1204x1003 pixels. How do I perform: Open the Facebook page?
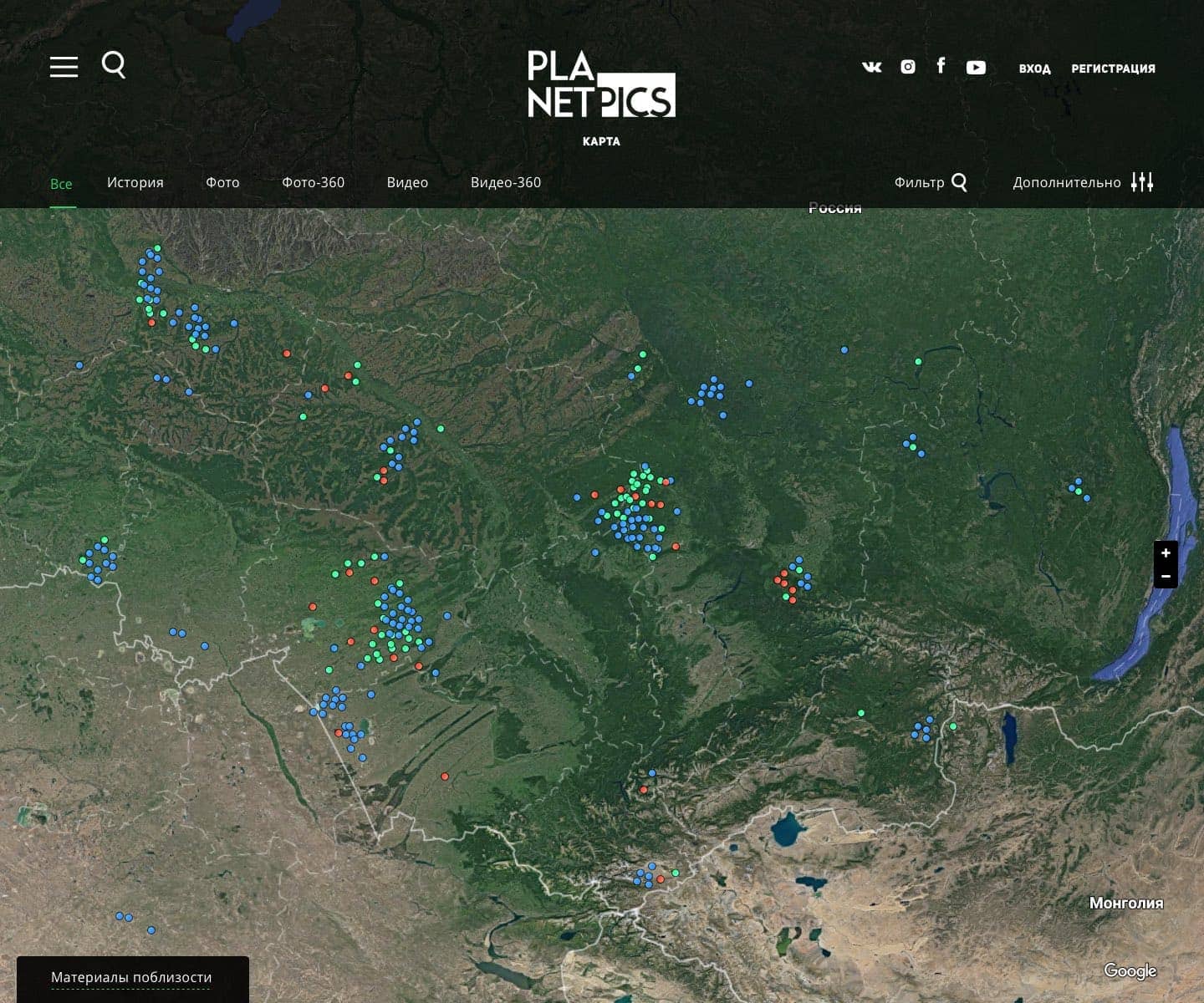click(x=941, y=66)
